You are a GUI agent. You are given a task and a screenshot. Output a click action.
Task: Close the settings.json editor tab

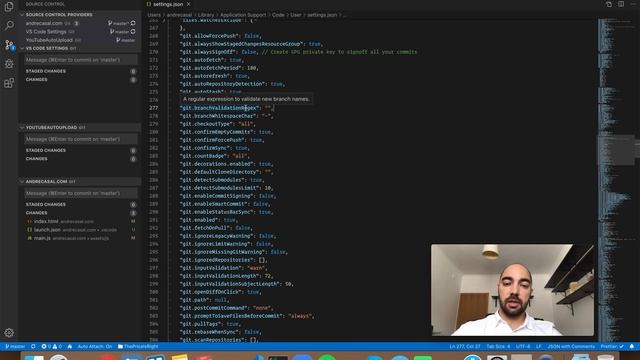[189, 4]
